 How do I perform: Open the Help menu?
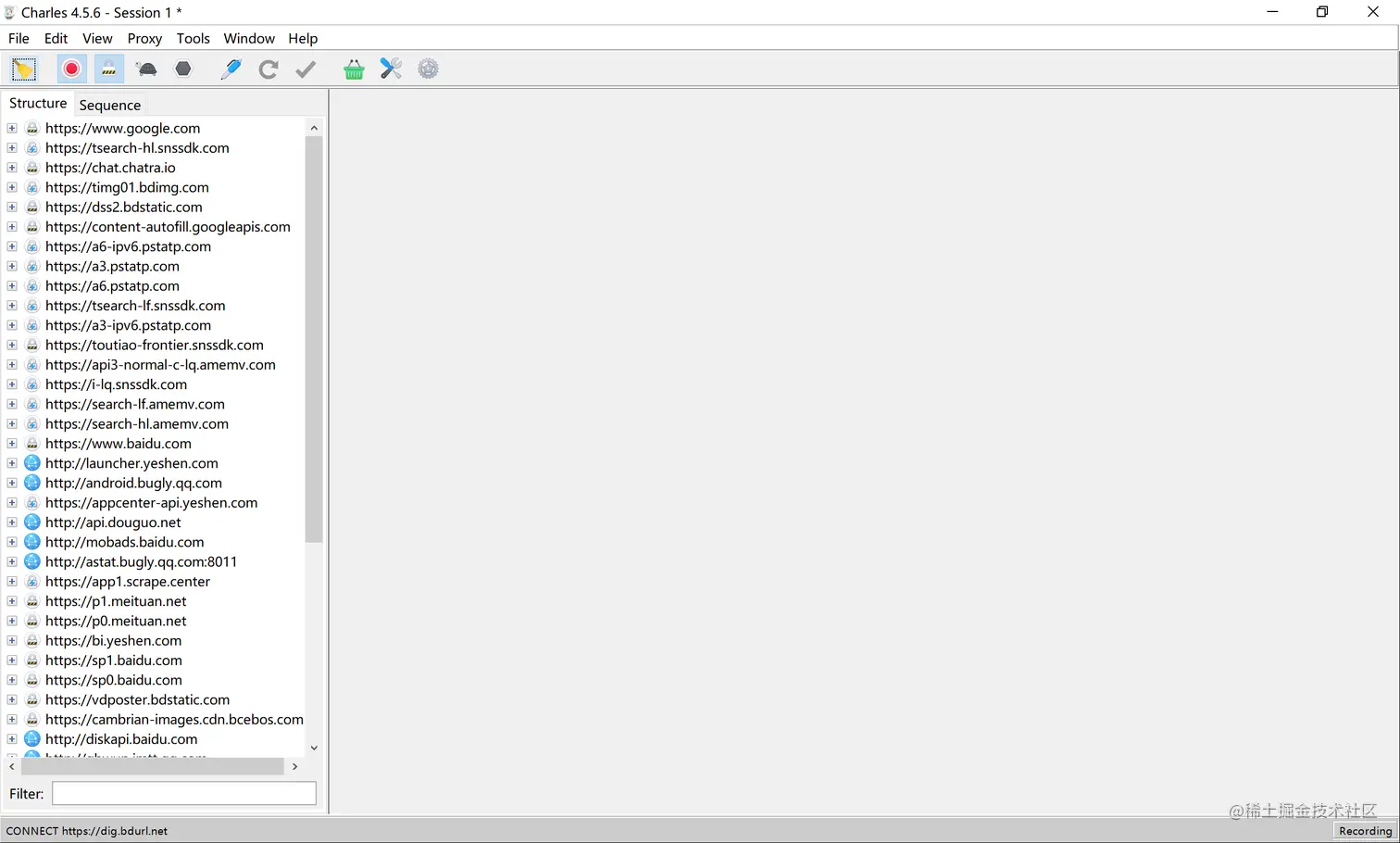[303, 38]
